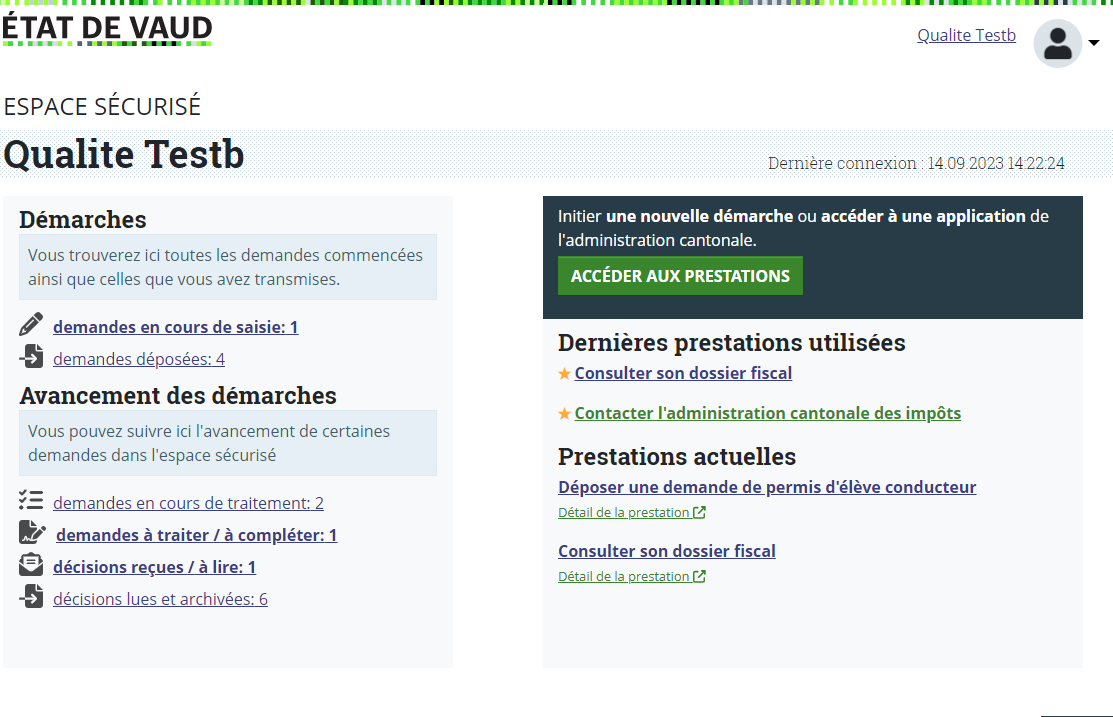
Task: Click external-link icon under Prestations actuelles dossier fiscal
Action: point(699,576)
